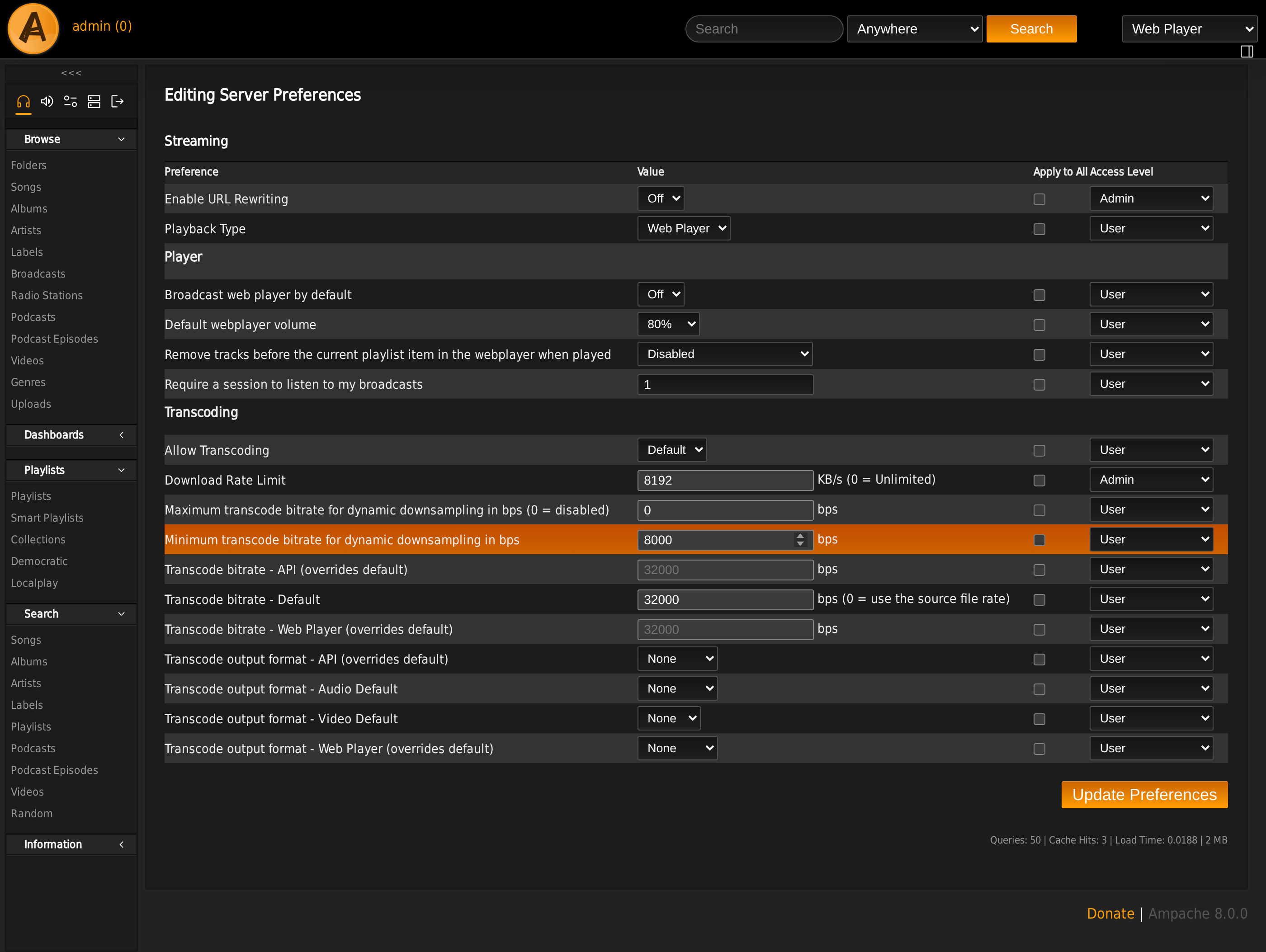This screenshot has width=1266, height=952.
Task: Toggle the right sidebar panel icon
Action: [1247, 52]
